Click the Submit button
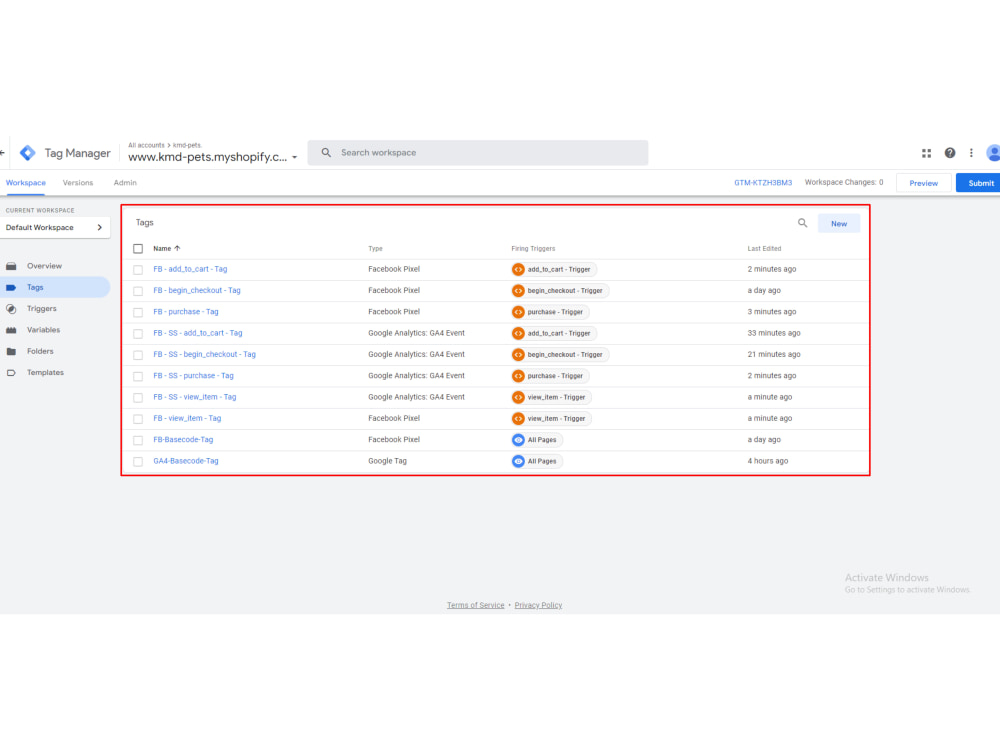The image size is (1000, 750). click(980, 183)
